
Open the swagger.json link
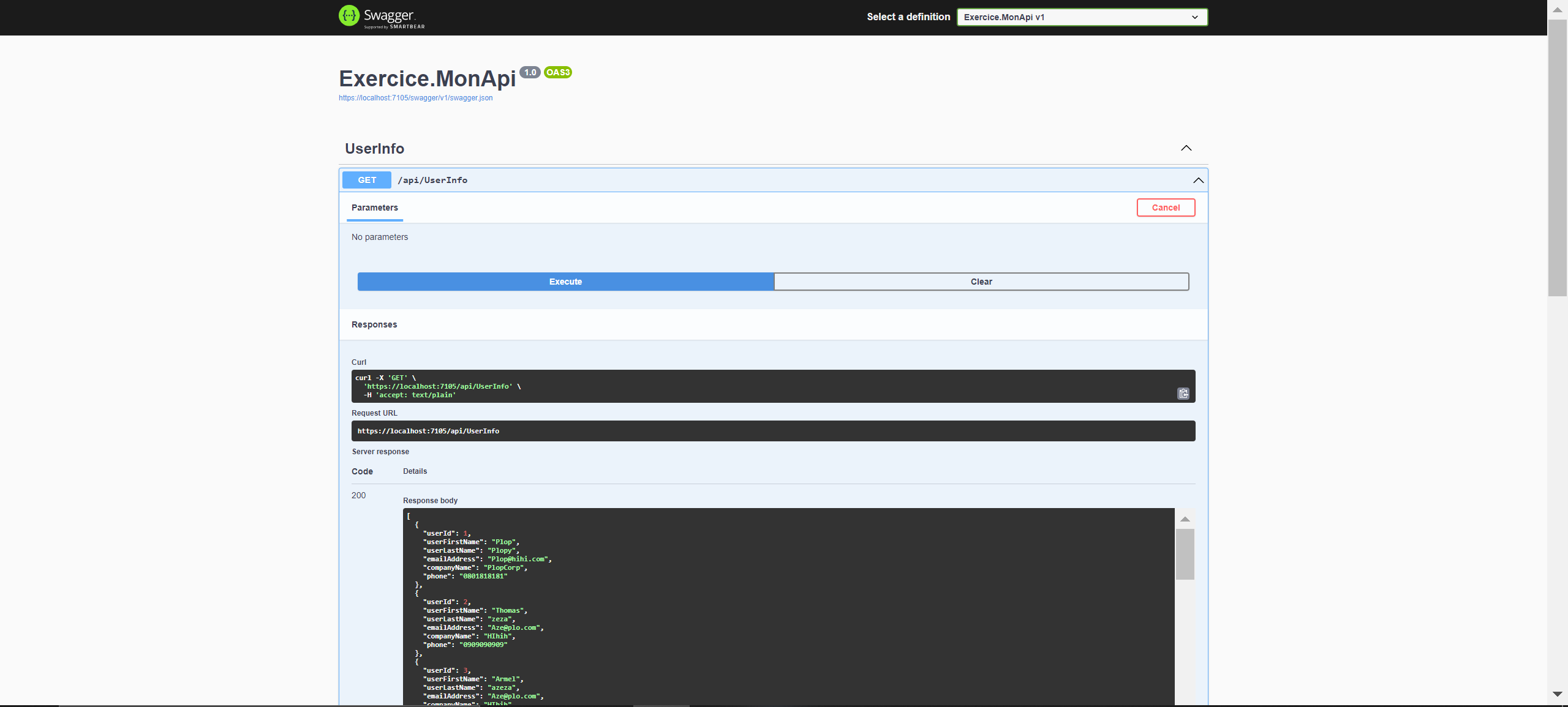tap(415, 97)
